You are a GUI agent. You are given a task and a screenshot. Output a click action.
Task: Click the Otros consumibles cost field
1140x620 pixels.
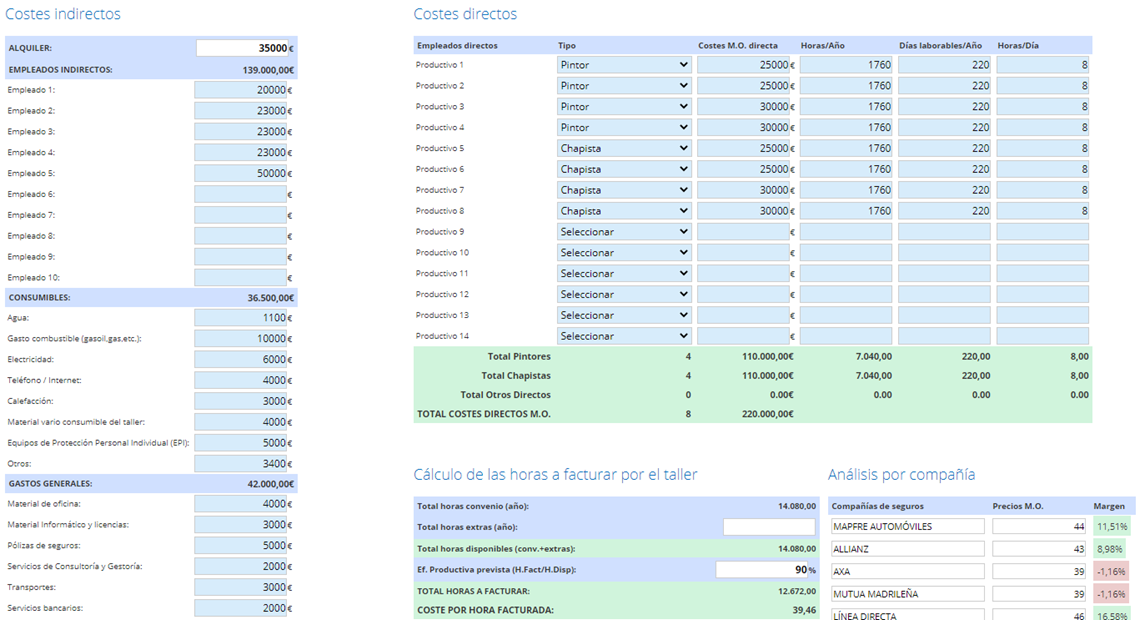click(x=240, y=464)
